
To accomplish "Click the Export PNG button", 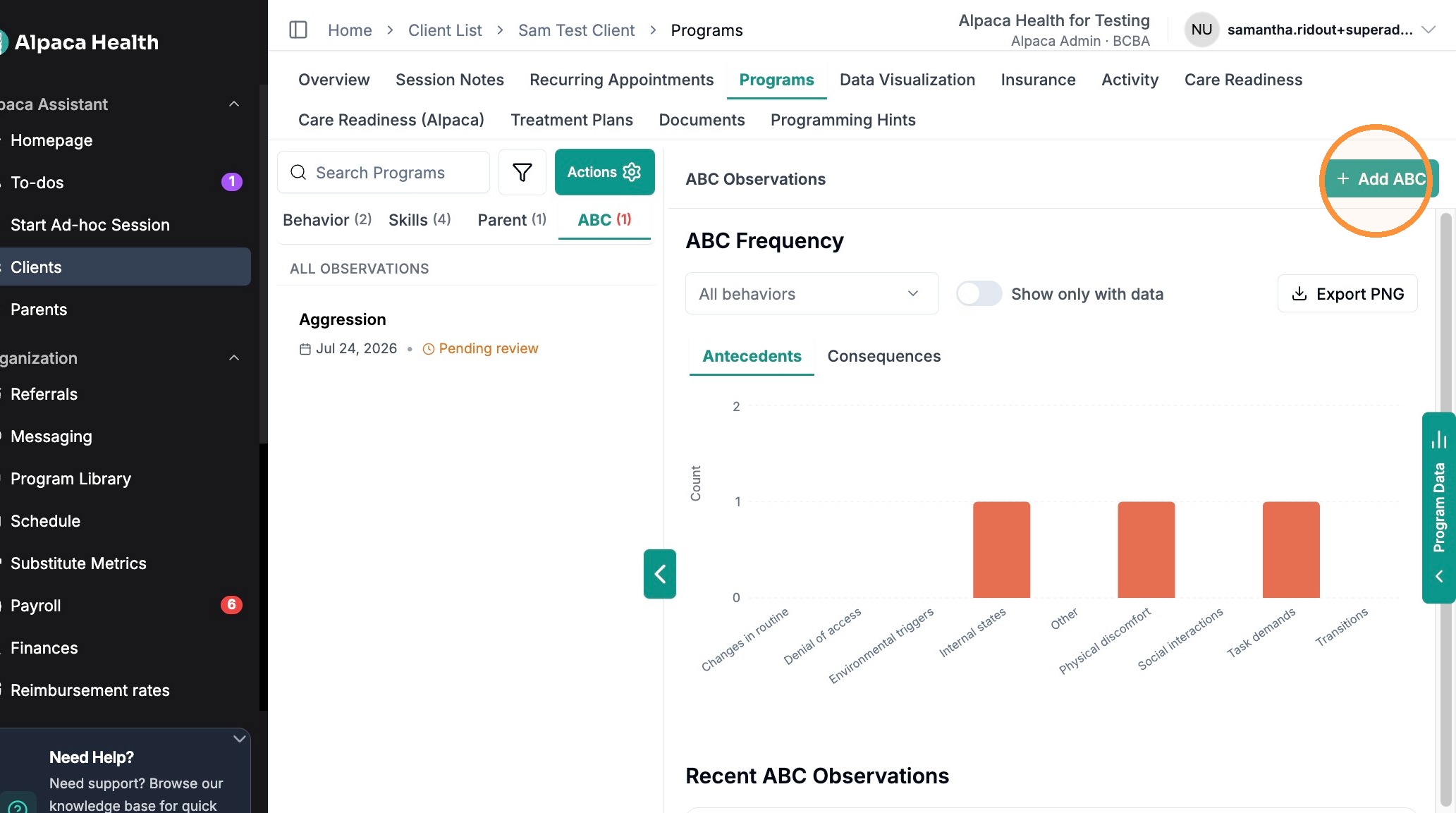I will 1347,293.
